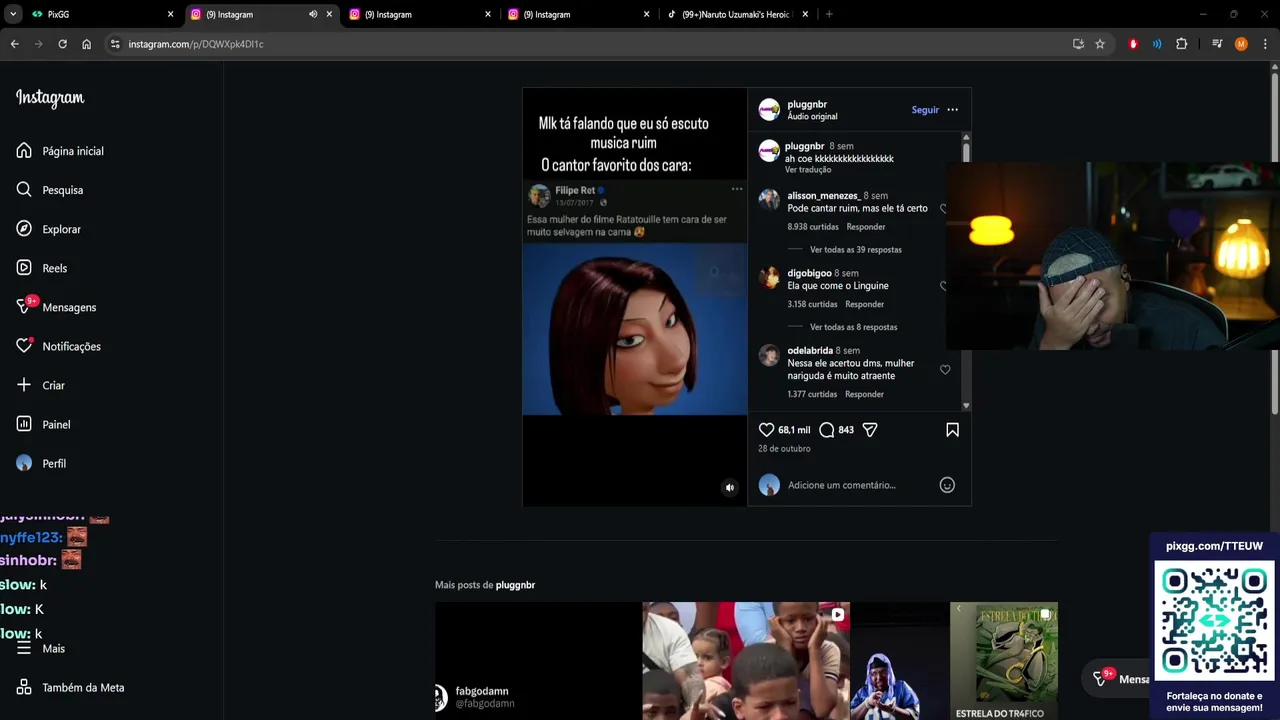Open emoji picker in comment box
1280x720 pixels.
947,485
